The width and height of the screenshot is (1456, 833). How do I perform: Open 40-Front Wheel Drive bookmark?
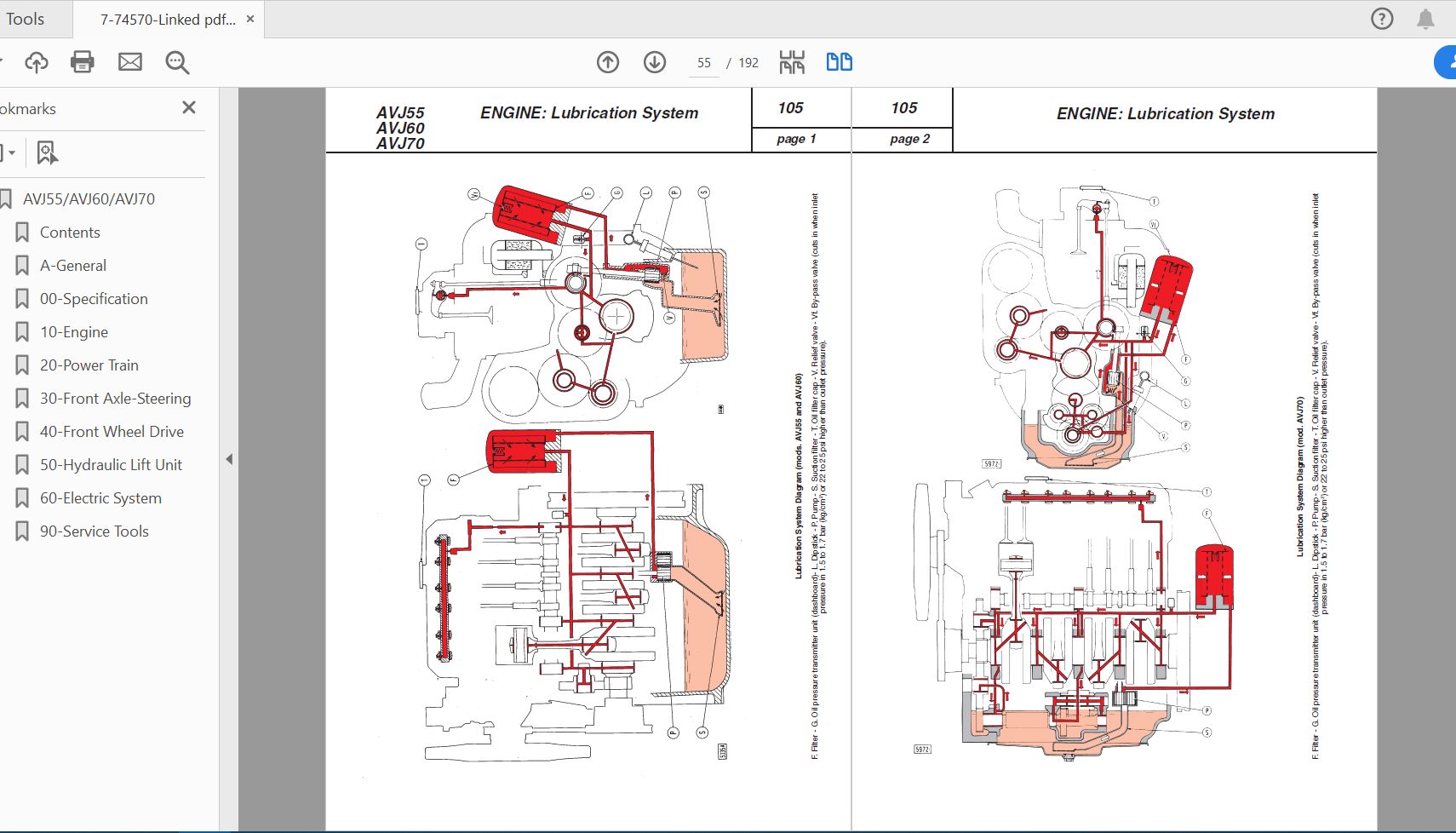coord(112,432)
